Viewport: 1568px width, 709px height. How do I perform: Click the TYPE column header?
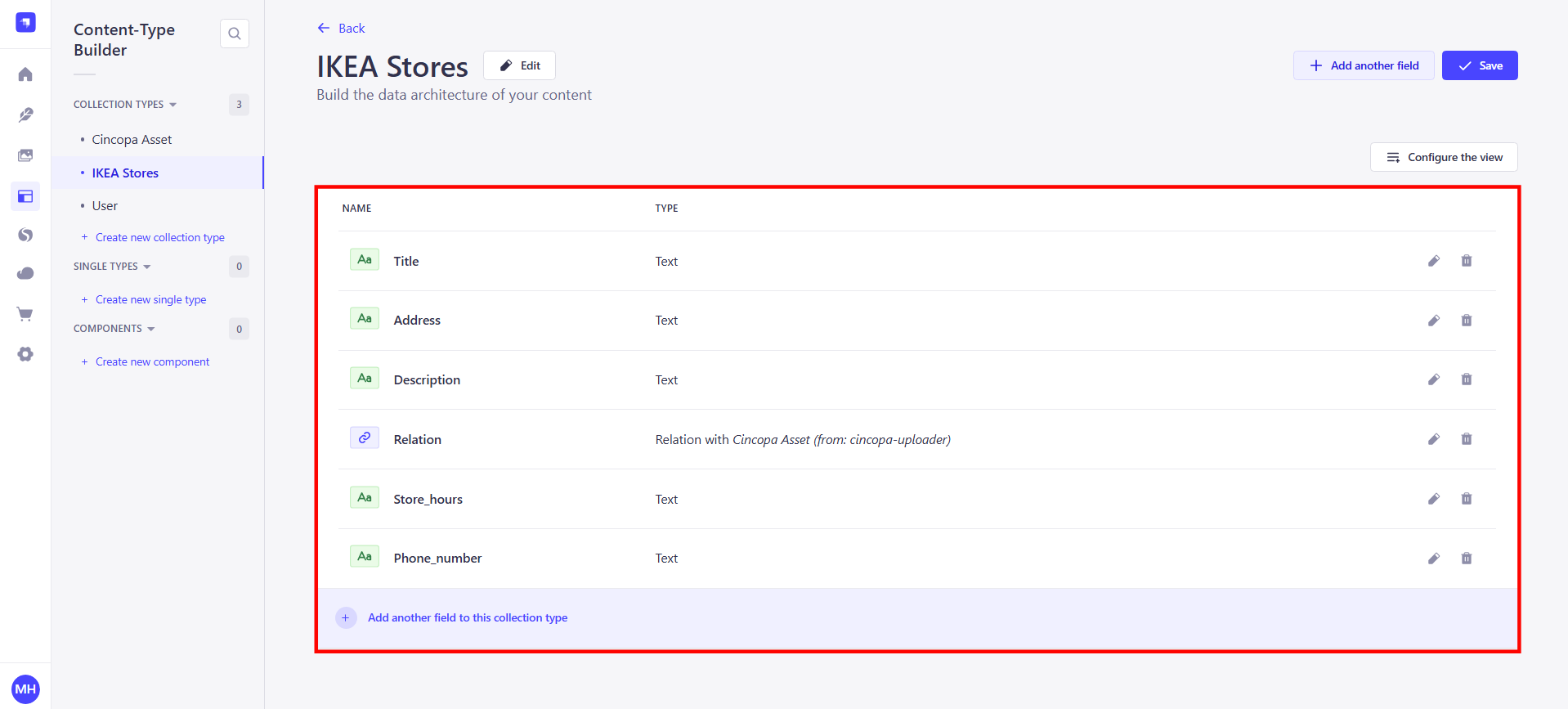point(666,209)
